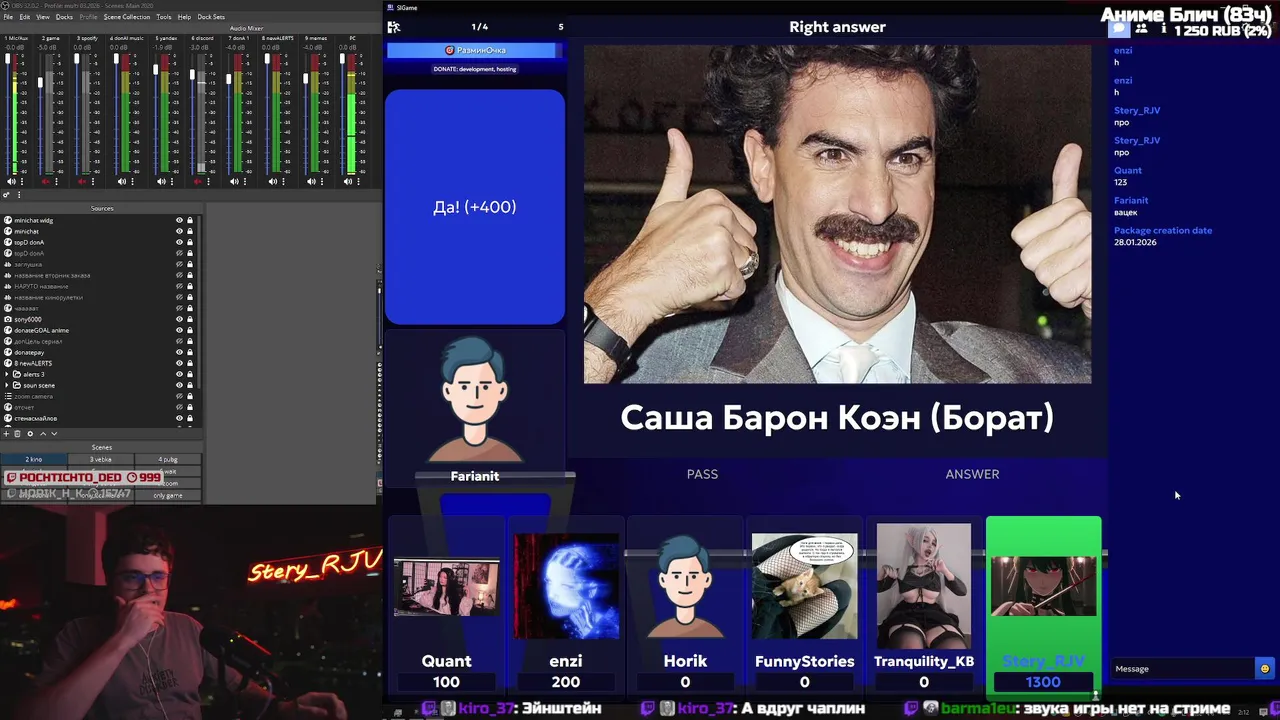Unmute the 6 discord audio channel
The height and width of the screenshot is (720, 1280).
[x=198, y=181]
